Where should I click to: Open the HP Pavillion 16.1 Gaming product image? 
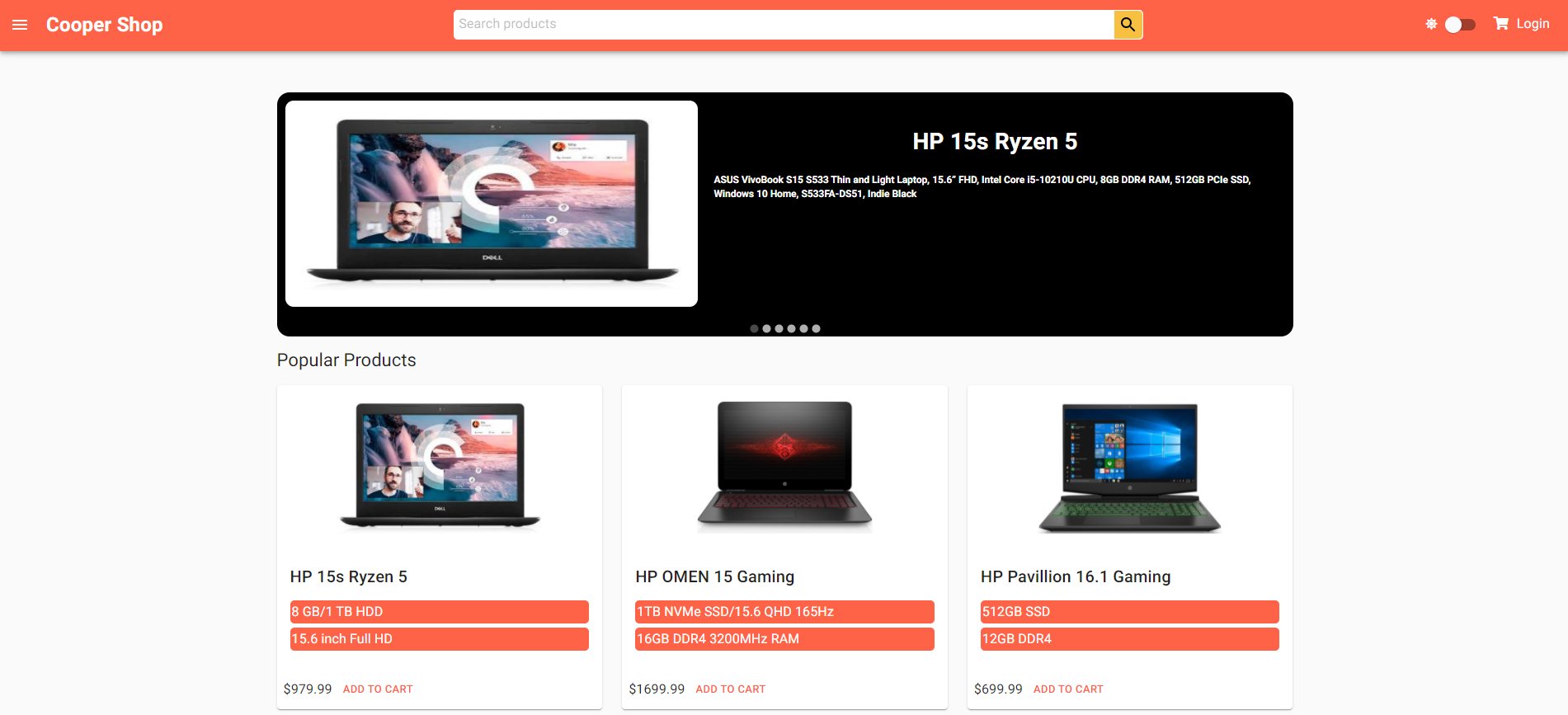[x=1130, y=467]
